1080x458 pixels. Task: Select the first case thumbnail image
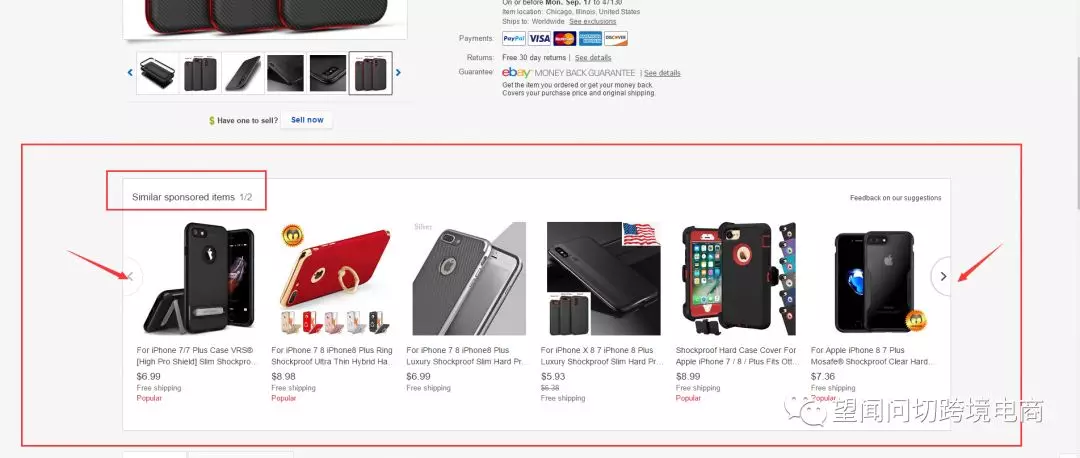158,73
